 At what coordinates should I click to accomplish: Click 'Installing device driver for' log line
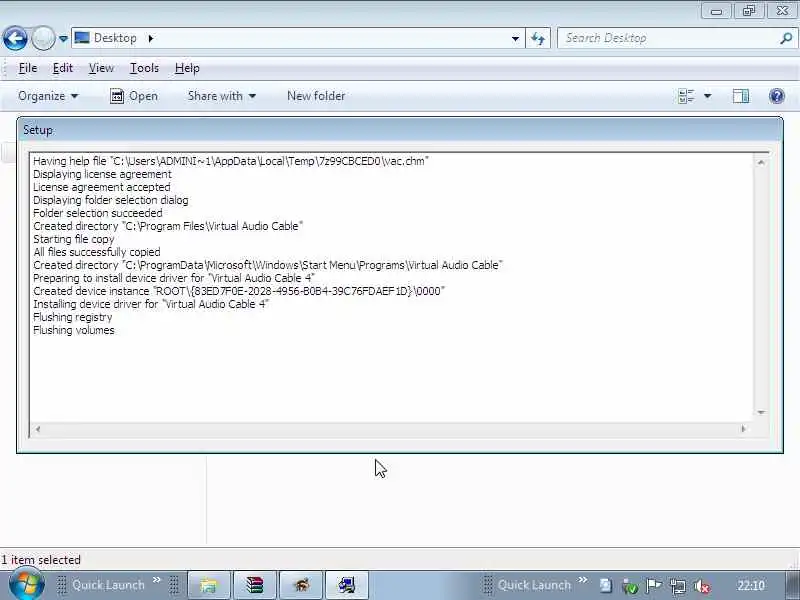point(151,304)
